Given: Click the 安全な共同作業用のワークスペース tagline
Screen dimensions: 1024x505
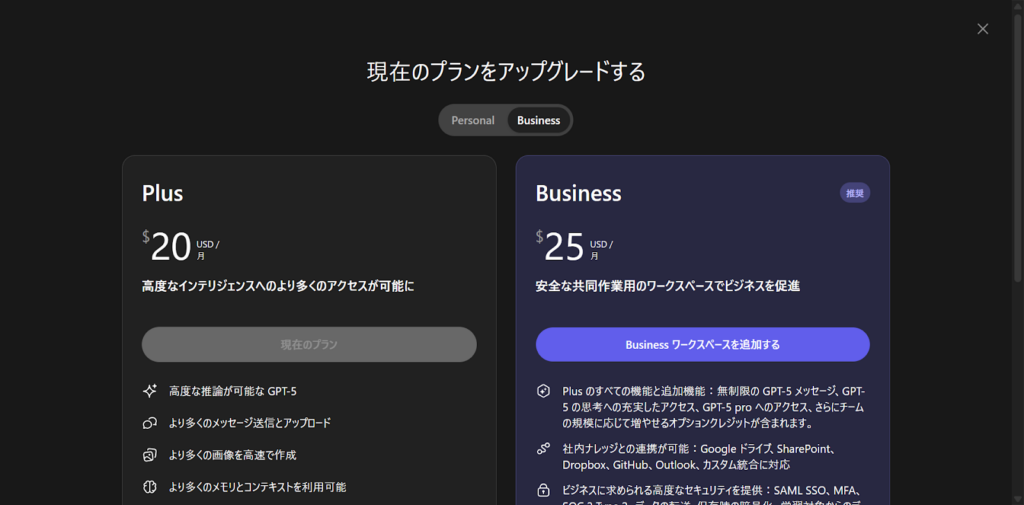Looking at the screenshot, I should (667, 286).
